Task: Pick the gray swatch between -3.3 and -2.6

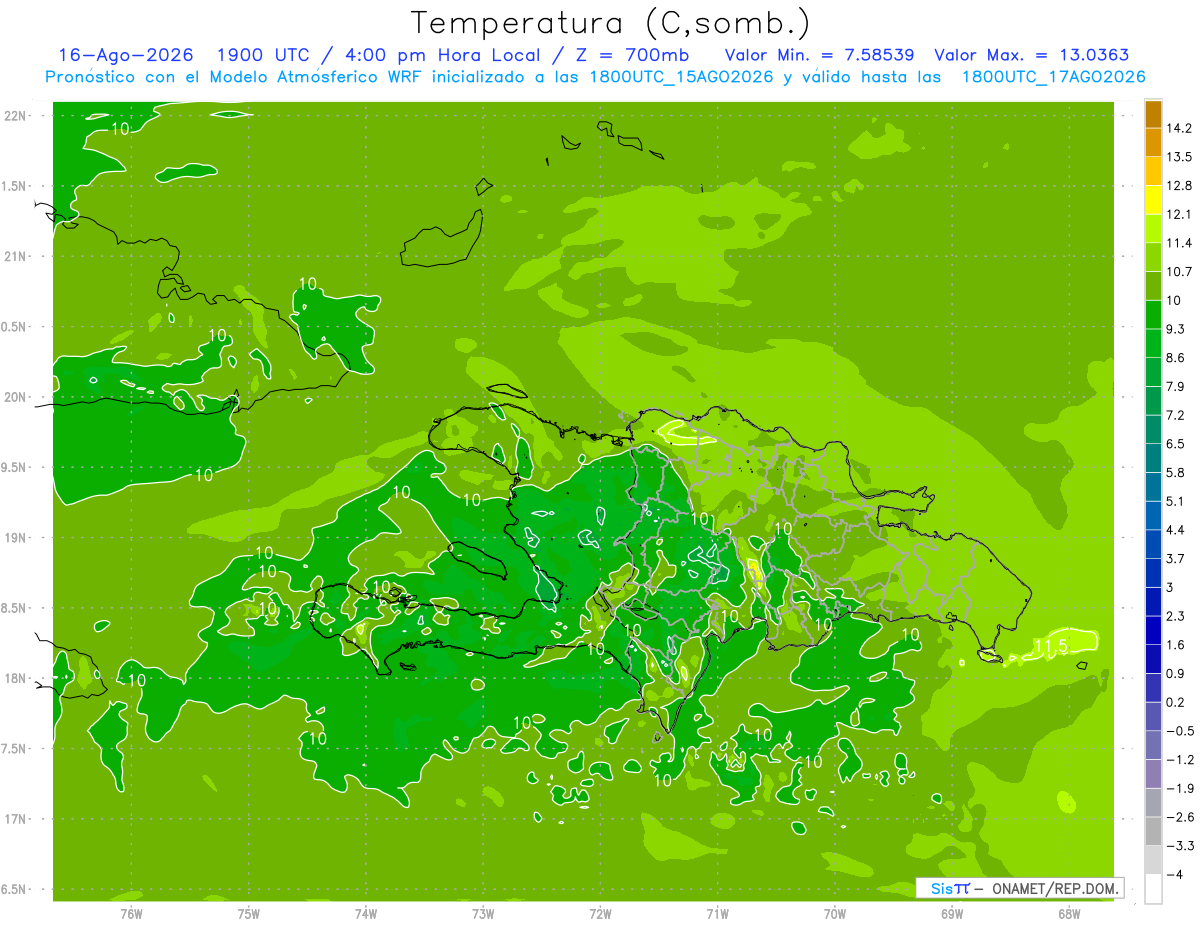Action: click(x=1153, y=831)
